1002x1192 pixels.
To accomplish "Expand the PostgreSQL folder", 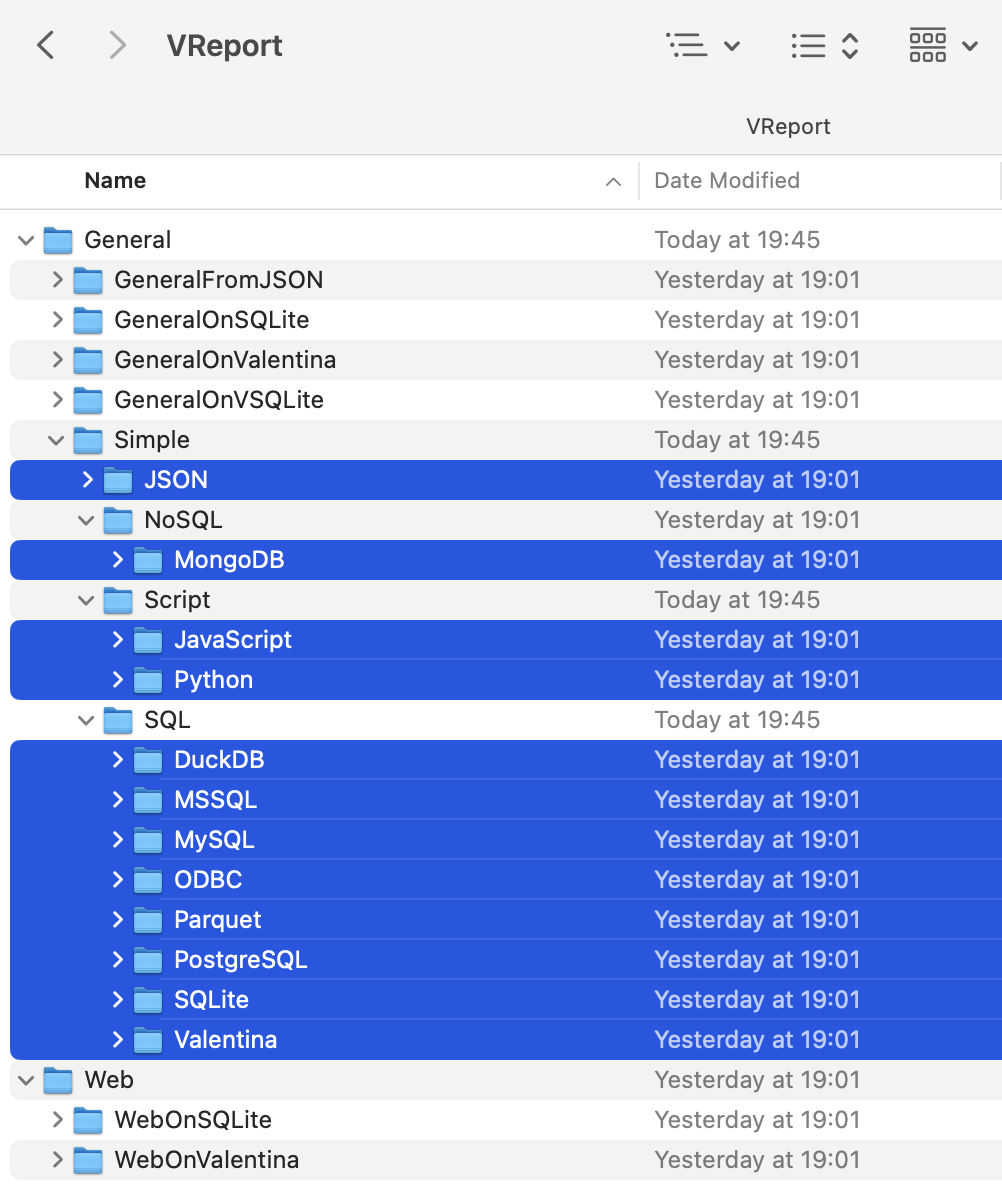I will coord(117,960).
